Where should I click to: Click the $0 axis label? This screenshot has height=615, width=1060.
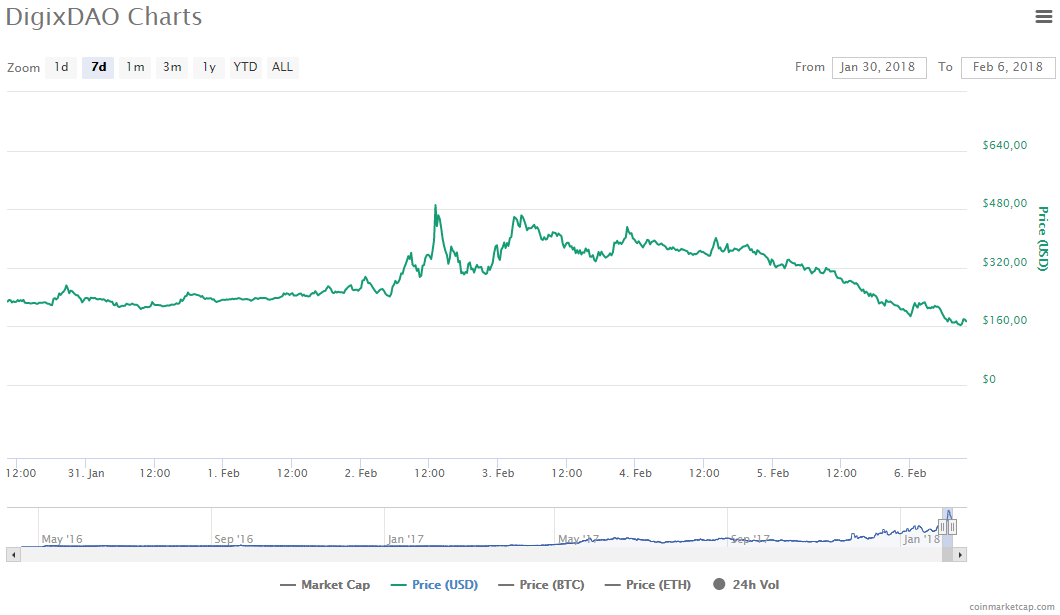point(989,378)
